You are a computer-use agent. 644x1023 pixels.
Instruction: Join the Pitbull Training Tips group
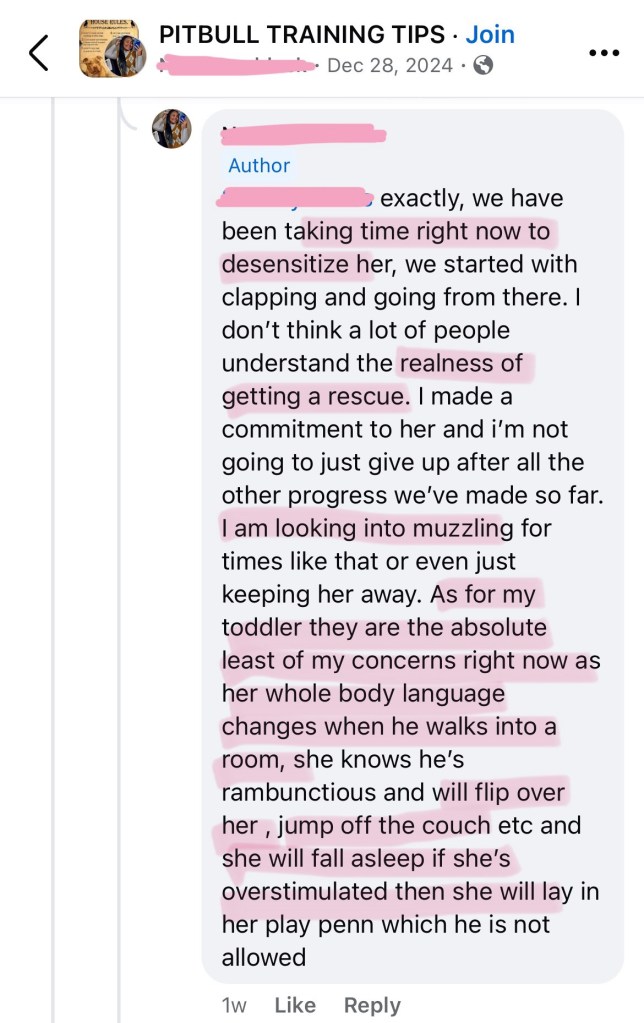[x=490, y=35]
